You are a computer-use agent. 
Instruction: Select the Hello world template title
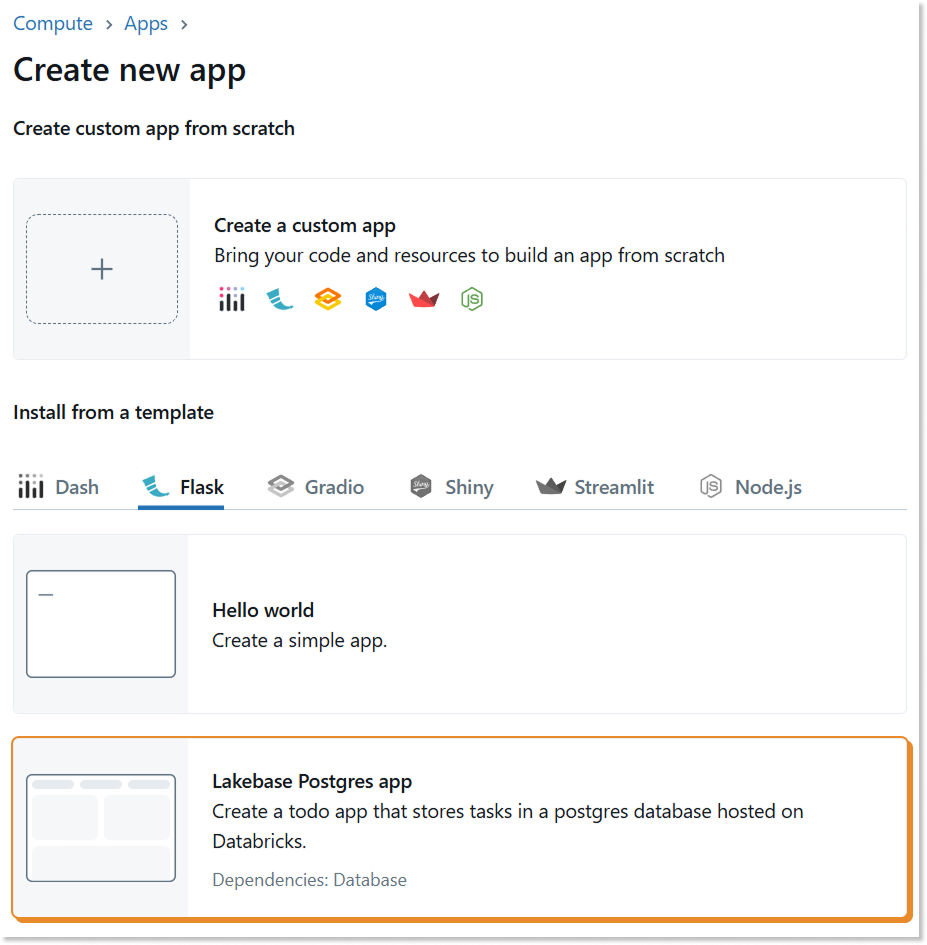(263, 611)
